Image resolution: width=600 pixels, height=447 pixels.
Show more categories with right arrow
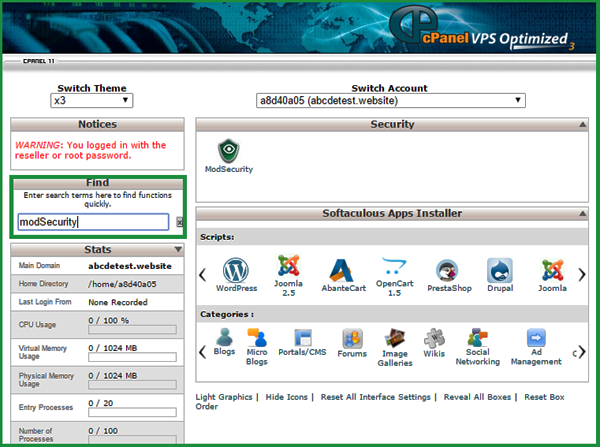pyautogui.click(x=582, y=352)
